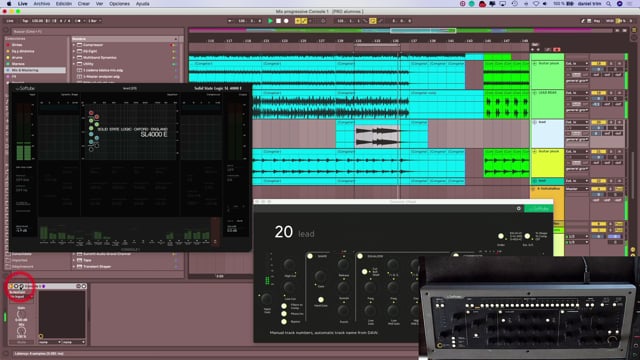This screenshot has width=640, height=360.
Task: Click the Tap tempo button
Action: click(x=25, y=21)
